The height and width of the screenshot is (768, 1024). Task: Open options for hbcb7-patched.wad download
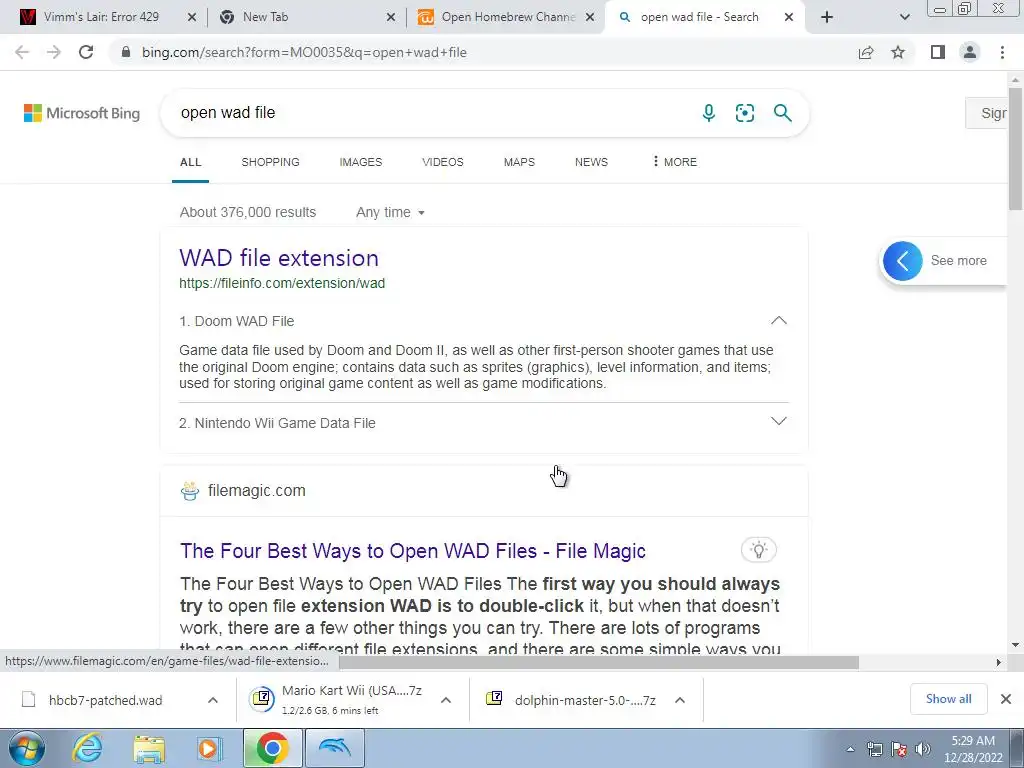click(213, 700)
